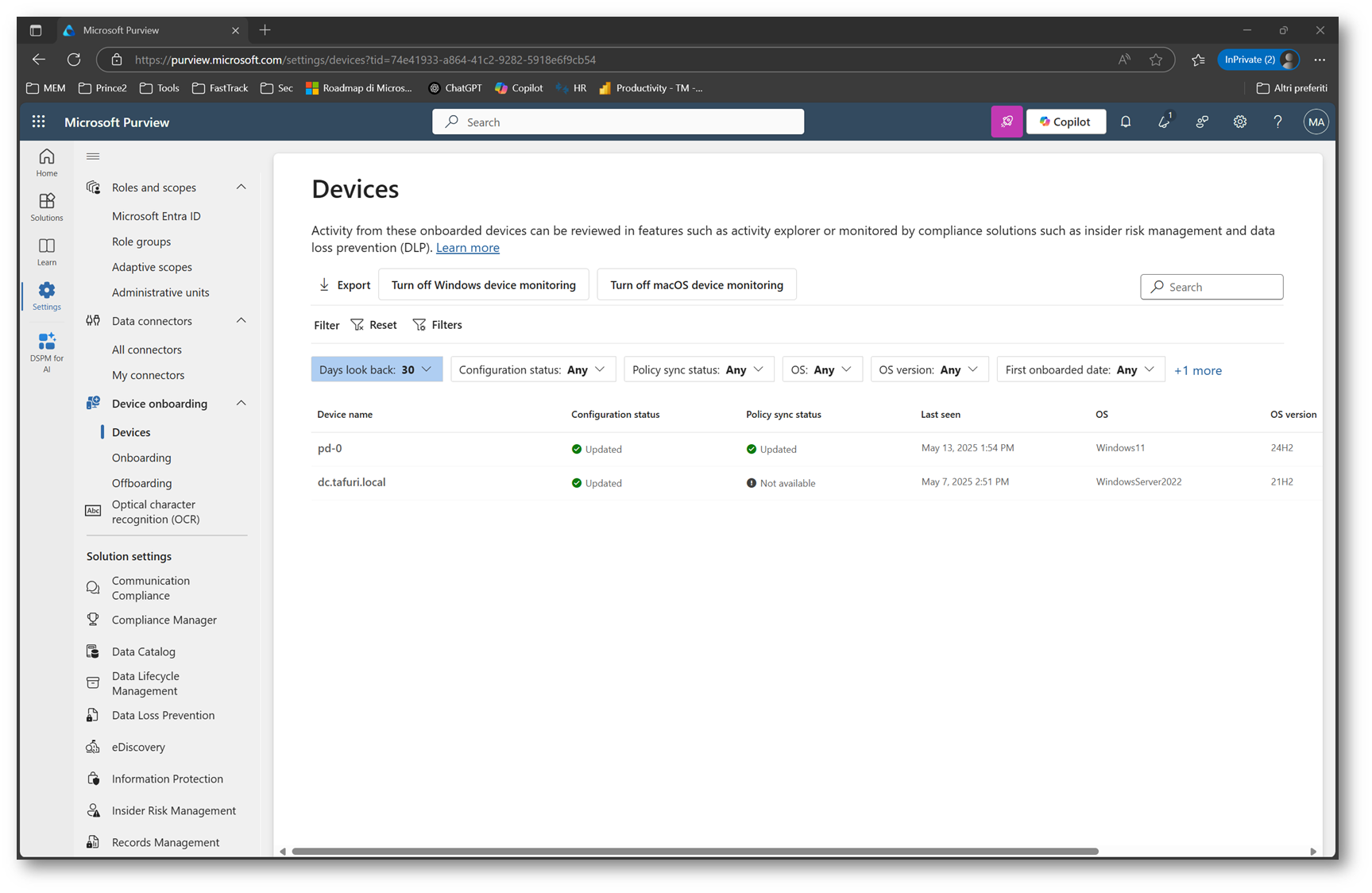The width and height of the screenshot is (1372, 893).
Task: Go to Home in the left rail
Action: (47, 163)
